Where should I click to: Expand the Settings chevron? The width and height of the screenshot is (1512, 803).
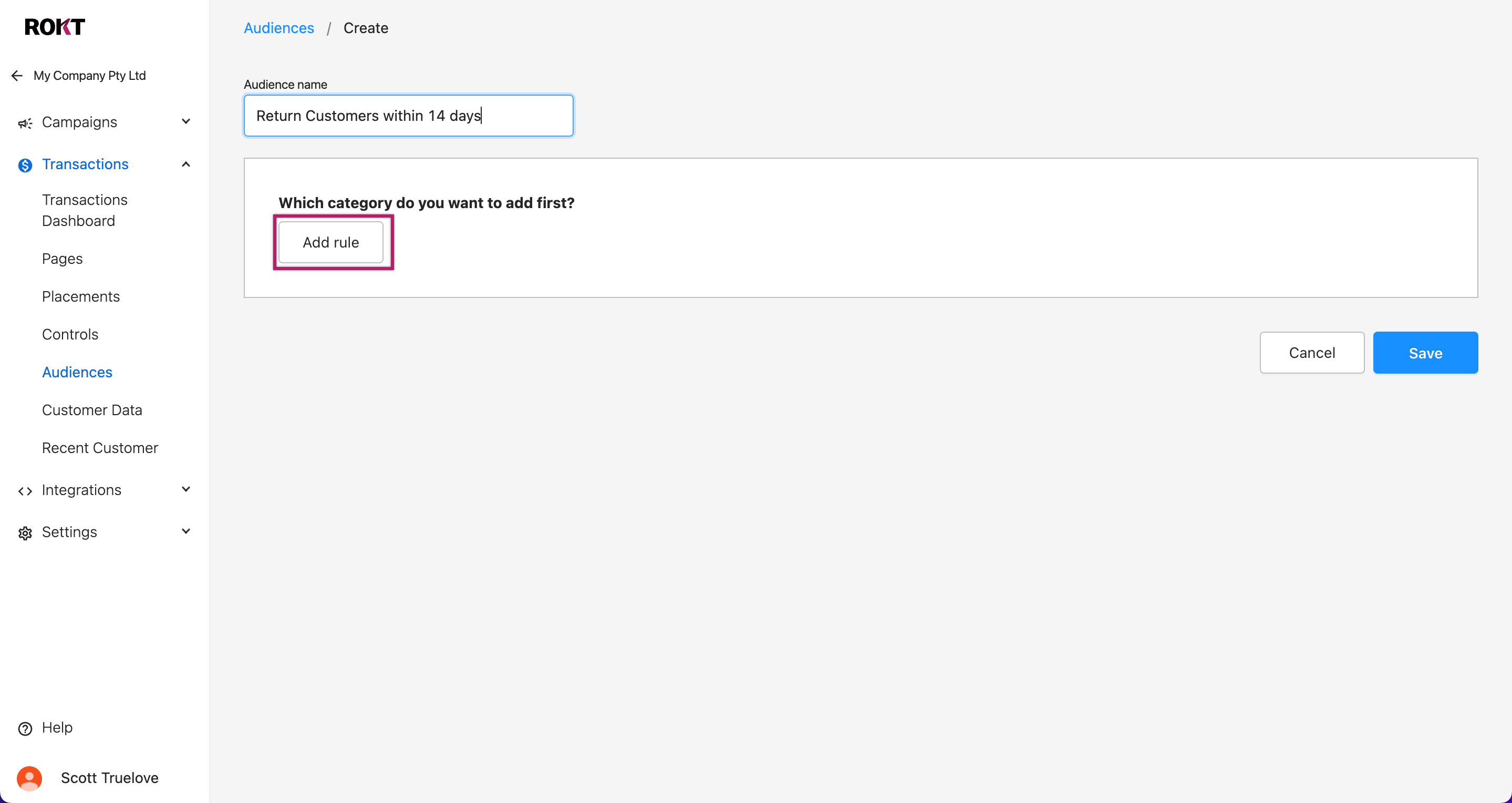(186, 531)
